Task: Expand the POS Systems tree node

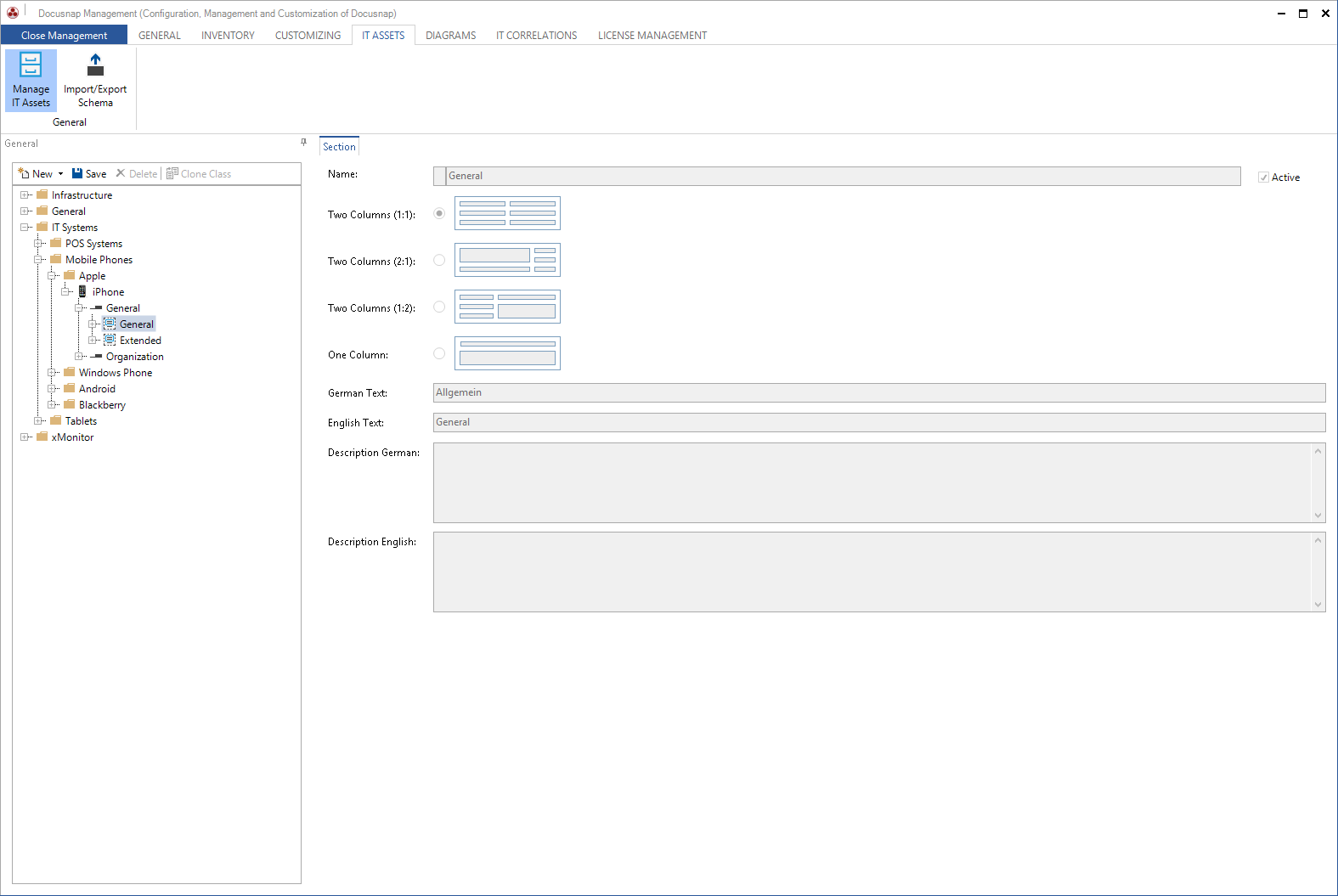Action: click(x=38, y=243)
